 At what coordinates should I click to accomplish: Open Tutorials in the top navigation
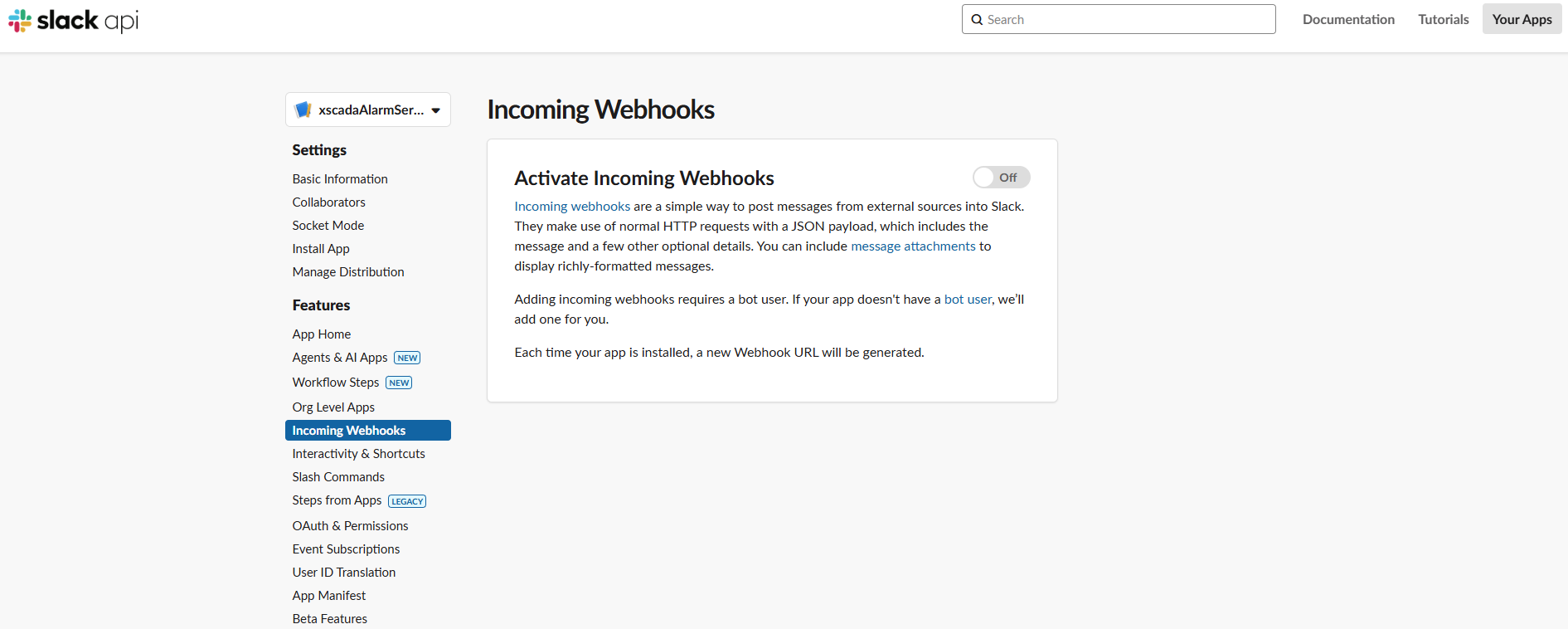pyautogui.click(x=1443, y=19)
